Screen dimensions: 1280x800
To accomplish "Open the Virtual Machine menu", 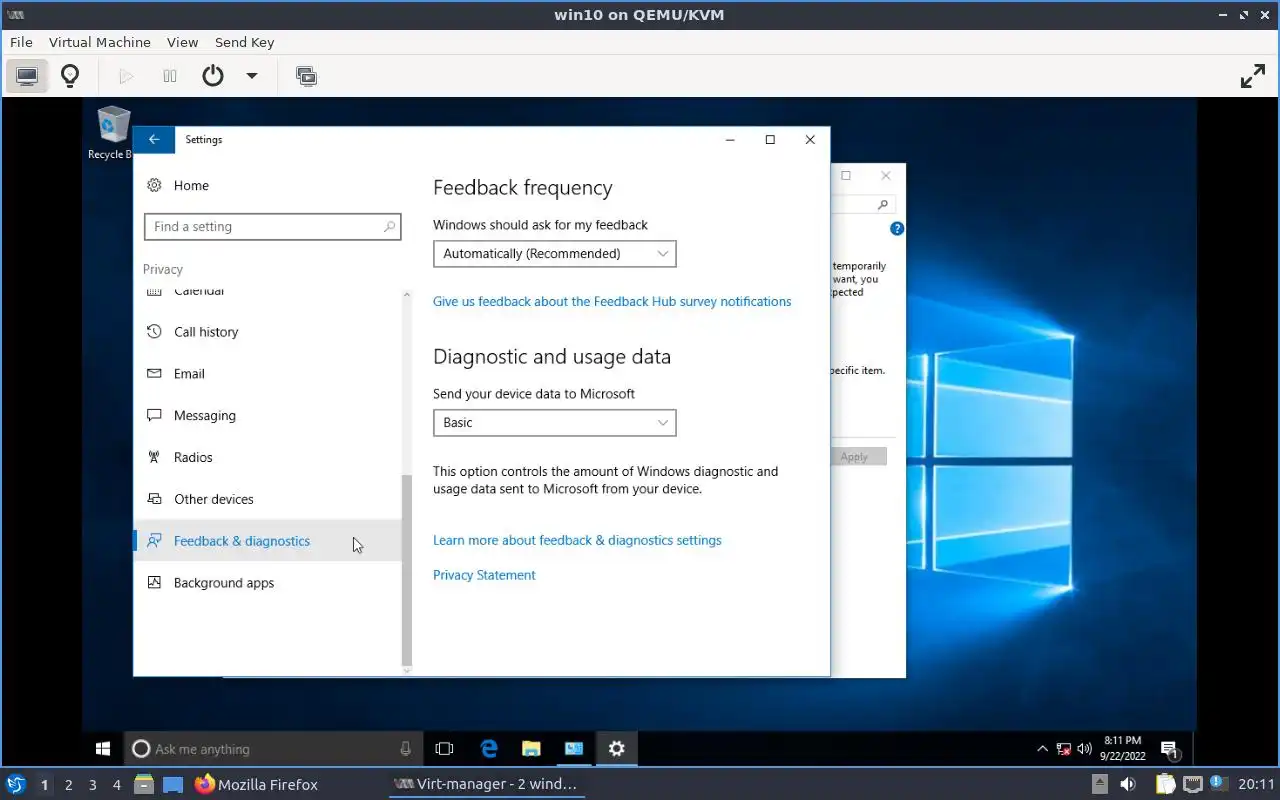I will [x=100, y=42].
